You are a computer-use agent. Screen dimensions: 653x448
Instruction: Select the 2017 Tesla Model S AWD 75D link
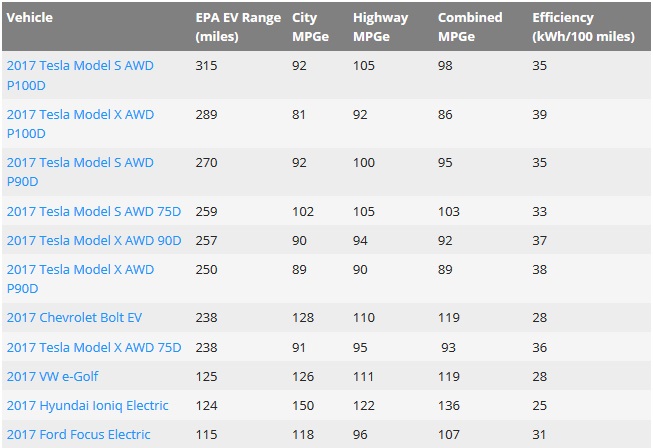94,211
